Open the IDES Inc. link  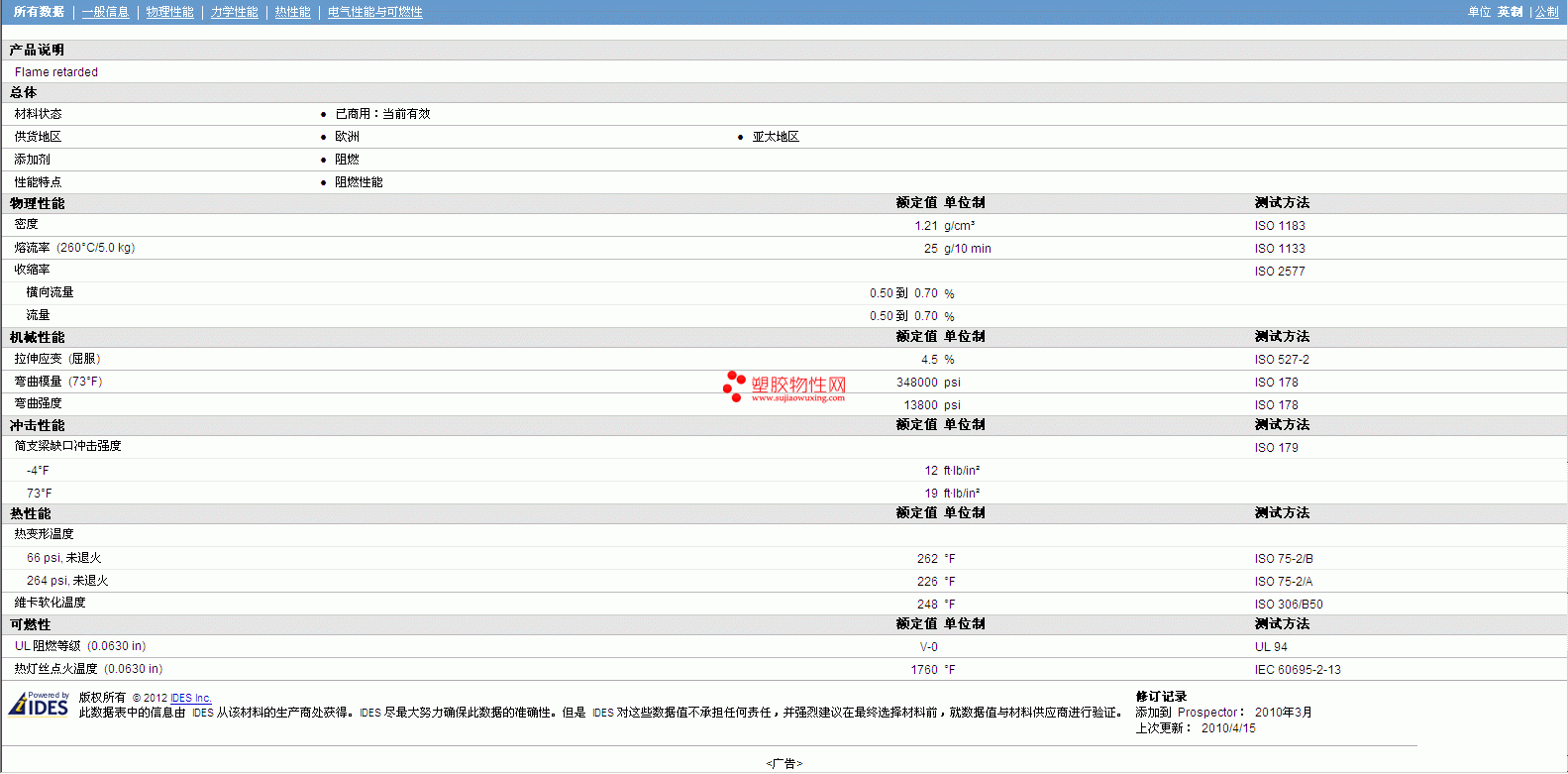coord(191,698)
